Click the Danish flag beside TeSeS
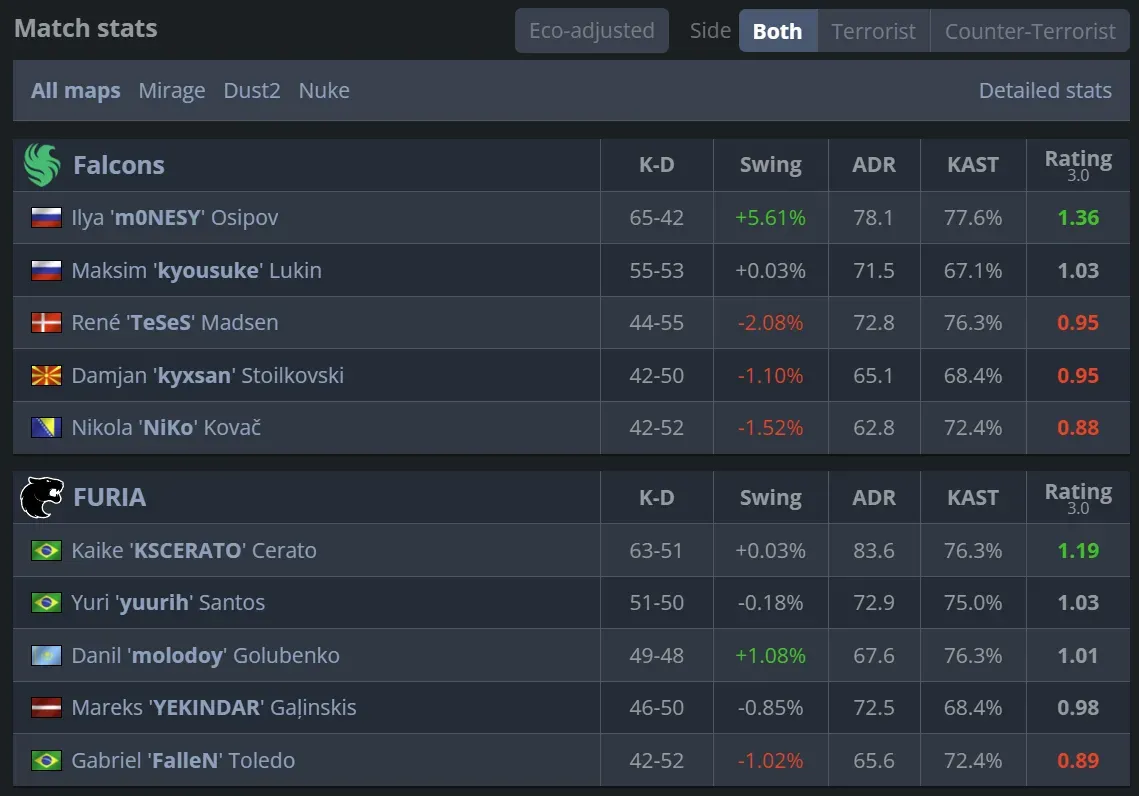 point(46,323)
